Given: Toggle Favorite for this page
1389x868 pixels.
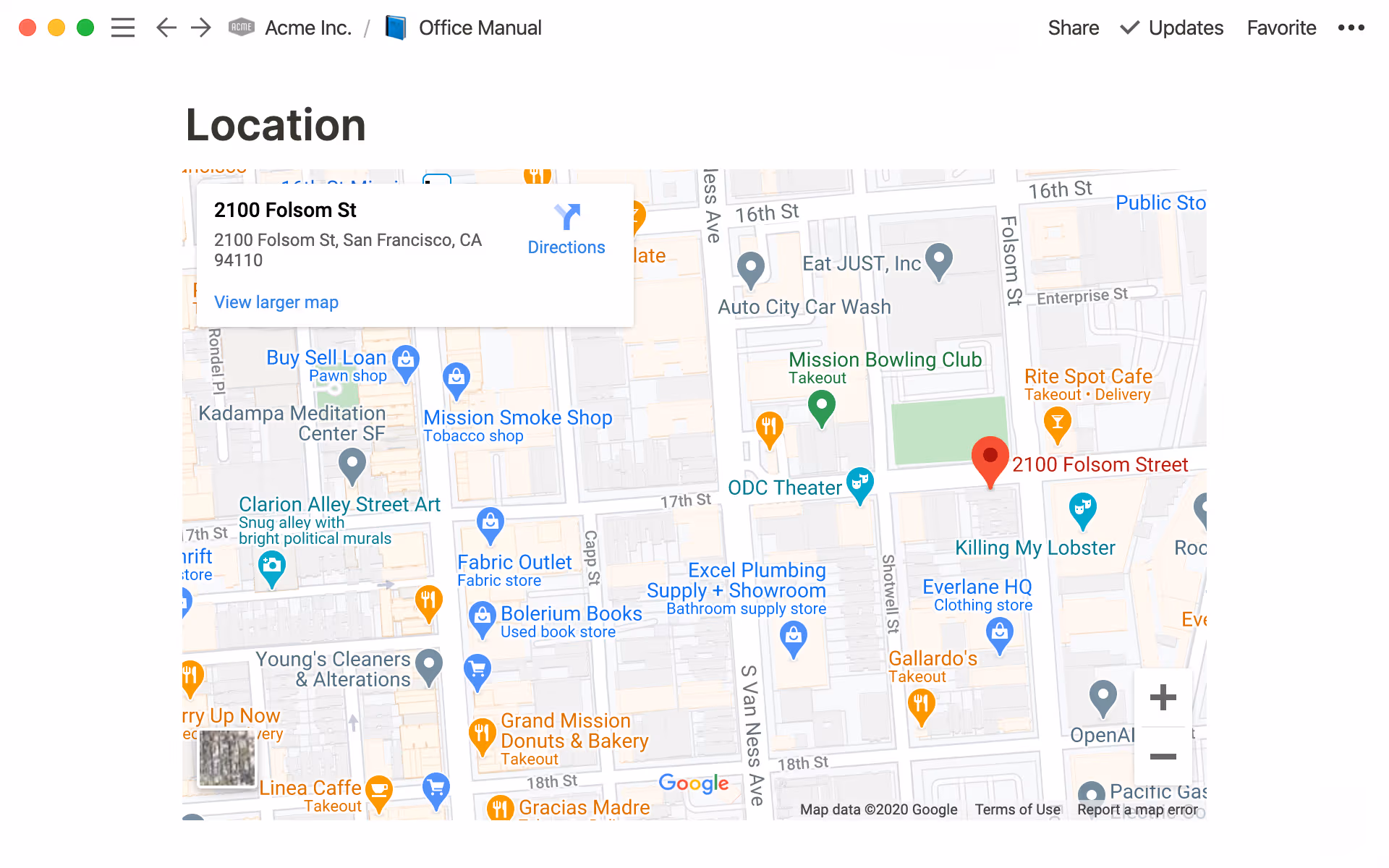Looking at the screenshot, I should tap(1280, 27).
